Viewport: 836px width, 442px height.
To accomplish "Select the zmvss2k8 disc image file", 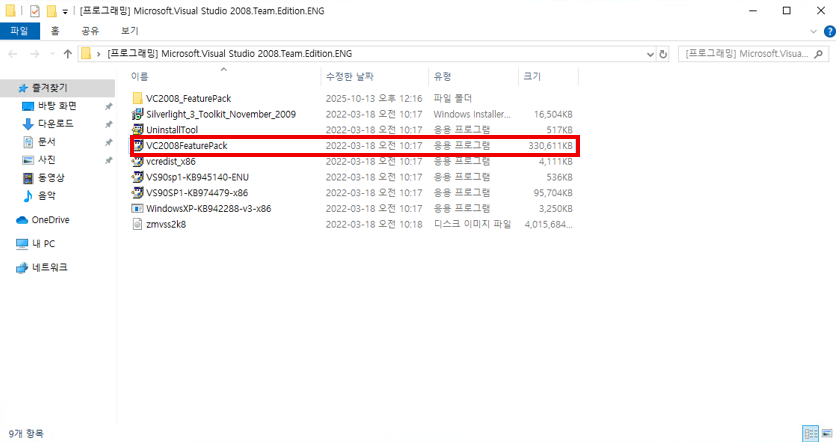I will (166, 224).
